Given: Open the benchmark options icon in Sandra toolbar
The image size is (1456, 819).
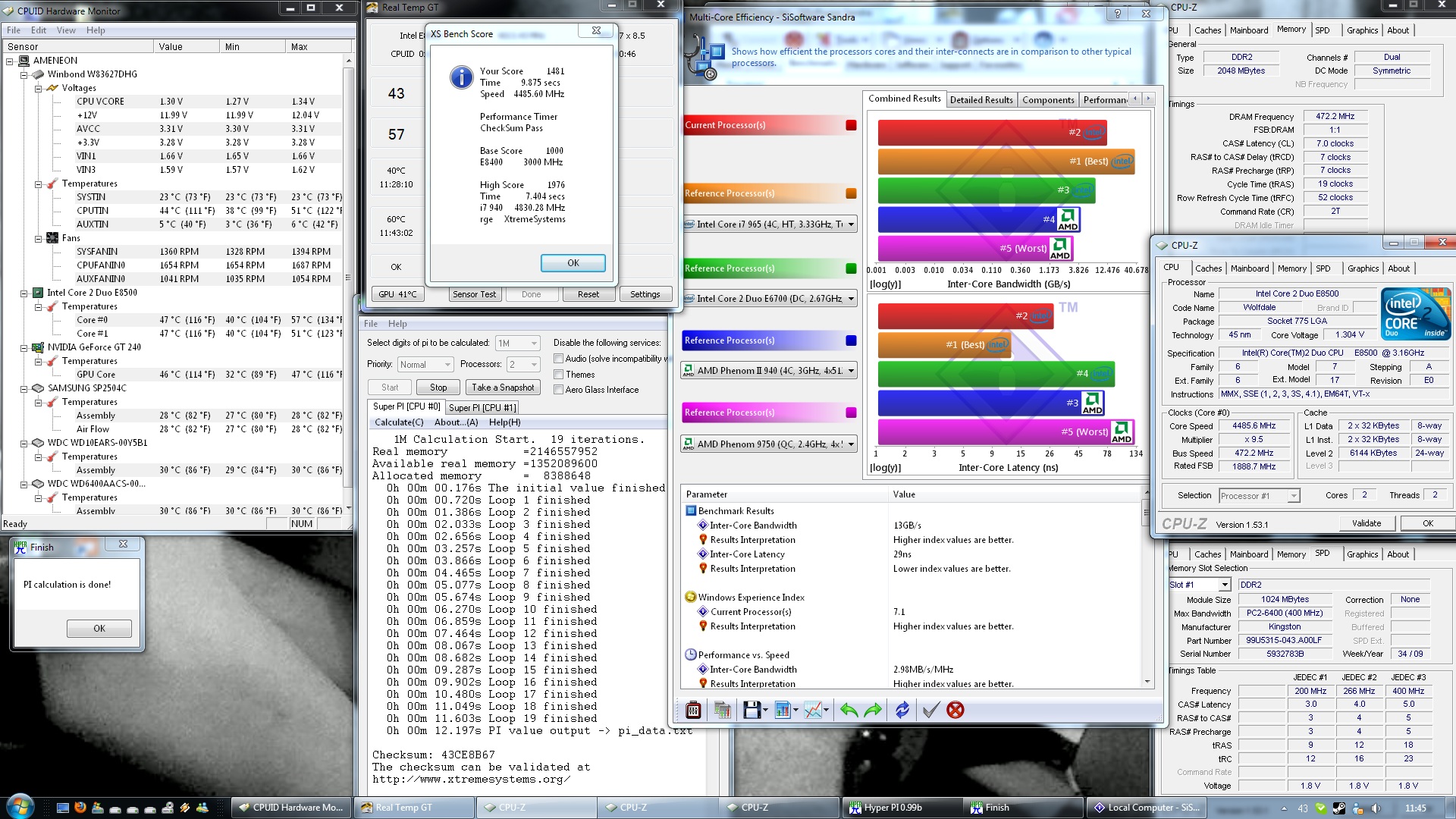Looking at the screenshot, I should [x=693, y=711].
